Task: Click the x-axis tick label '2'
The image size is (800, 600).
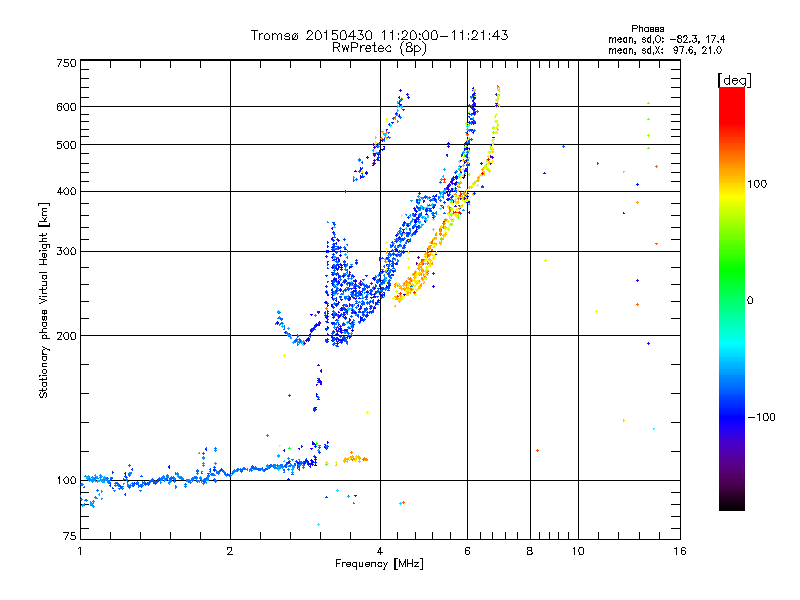Action: (x=230, y=551)
